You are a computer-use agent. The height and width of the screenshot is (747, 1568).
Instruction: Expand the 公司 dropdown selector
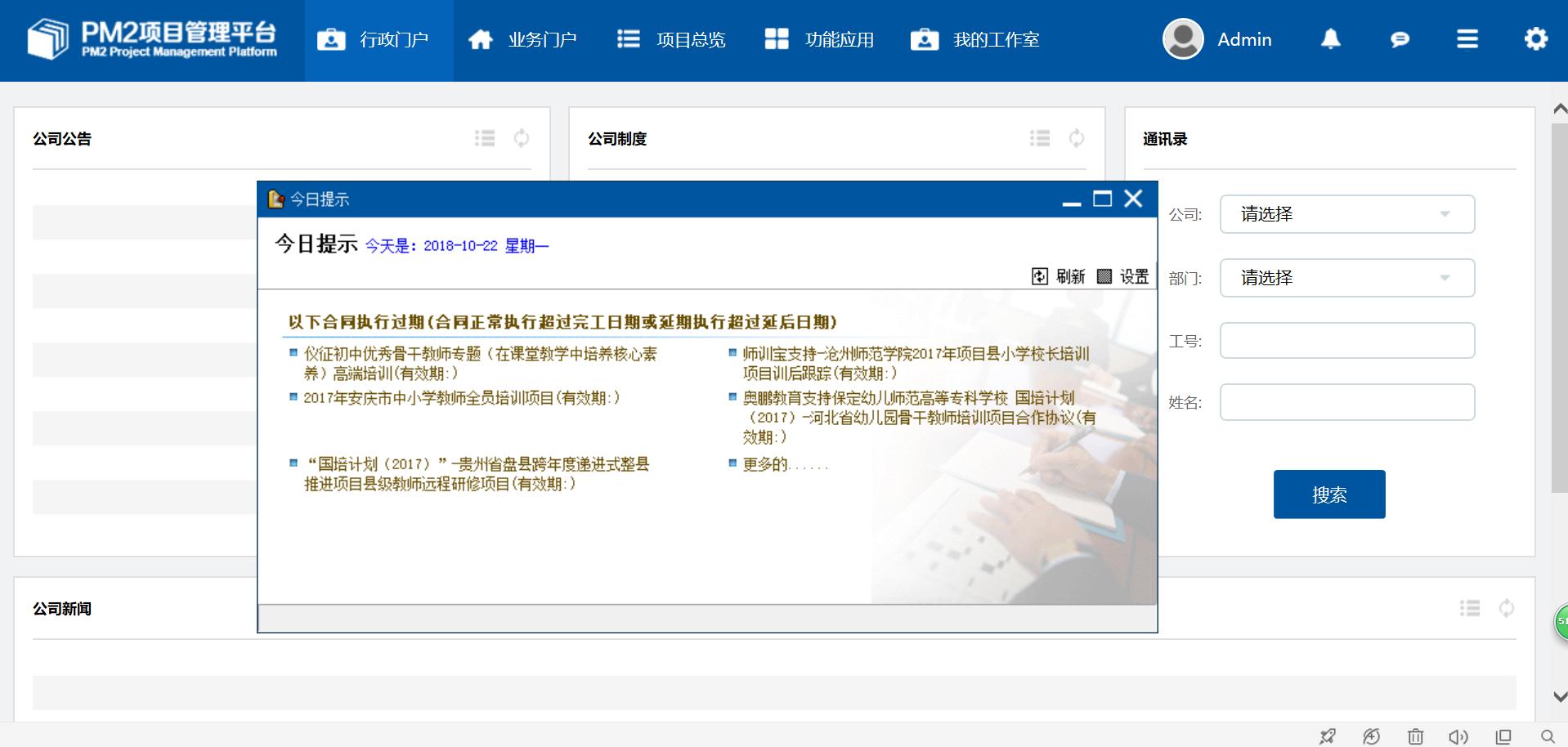pos(1346,214)
